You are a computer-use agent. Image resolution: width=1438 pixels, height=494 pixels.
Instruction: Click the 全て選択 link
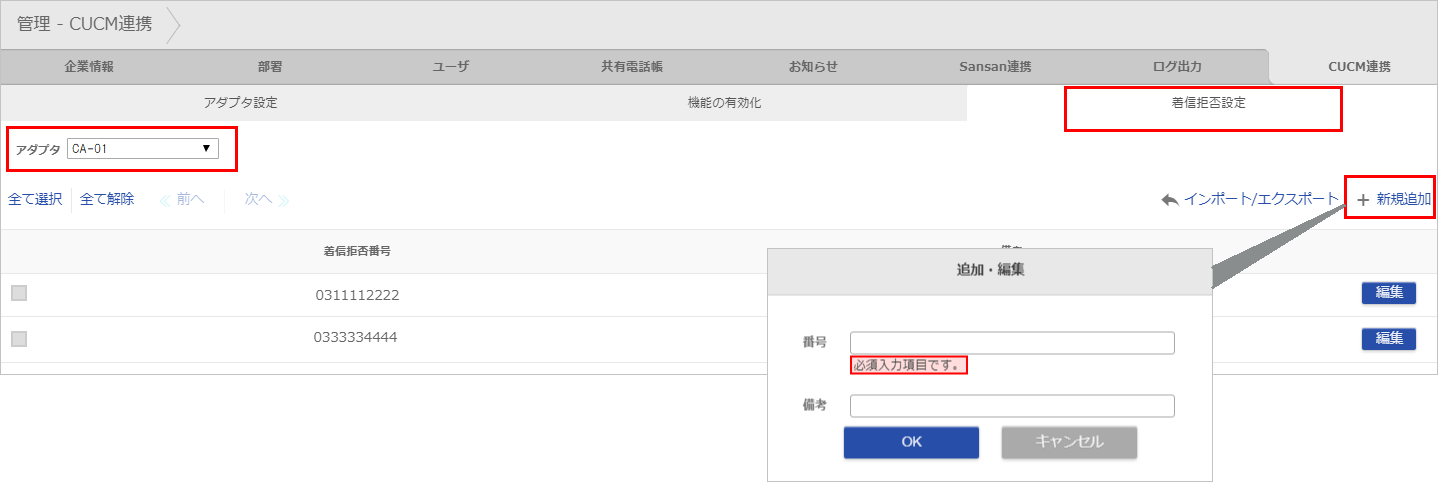click(x=35, y=199)
